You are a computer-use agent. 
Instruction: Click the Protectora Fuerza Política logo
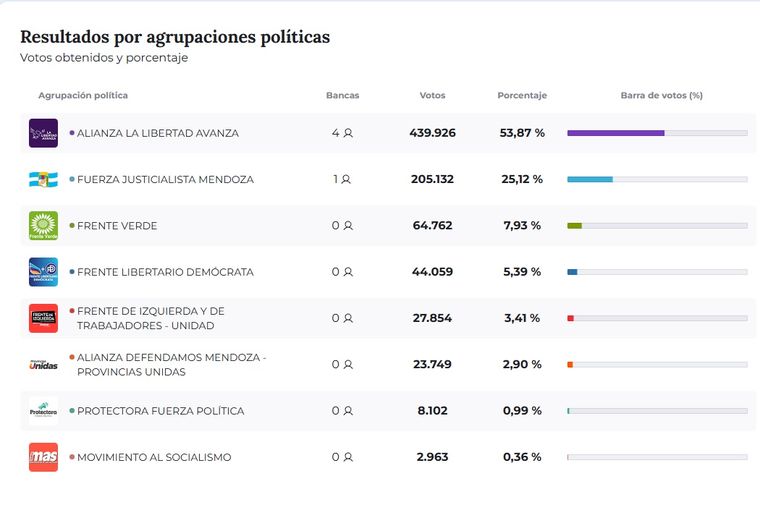tap(43, 411)
